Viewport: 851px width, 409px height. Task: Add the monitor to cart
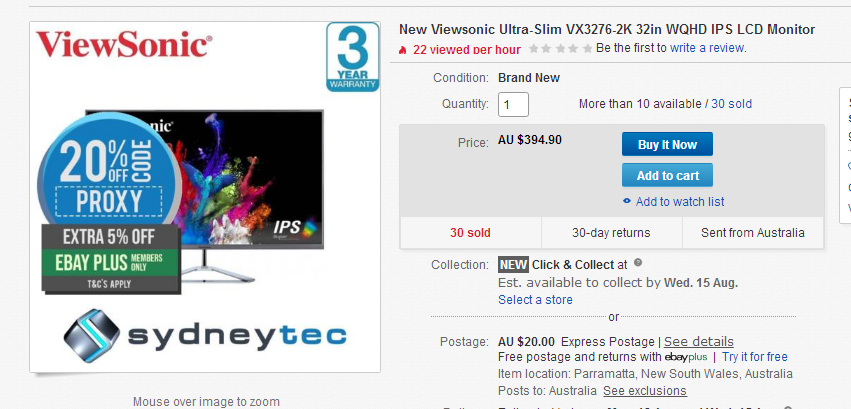[667, 175]
